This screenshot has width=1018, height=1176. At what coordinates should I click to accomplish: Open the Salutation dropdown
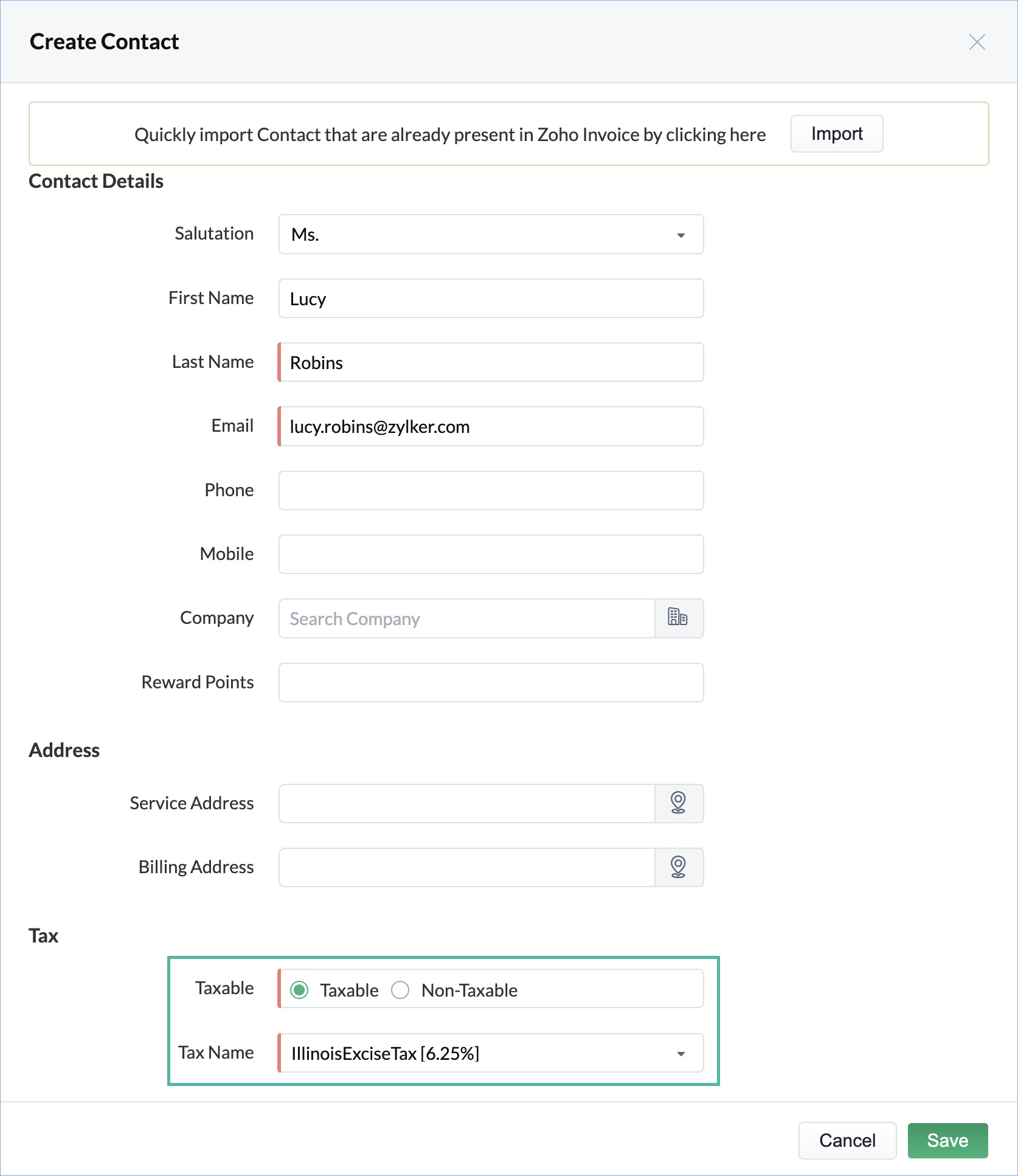[x=491, y=234]
